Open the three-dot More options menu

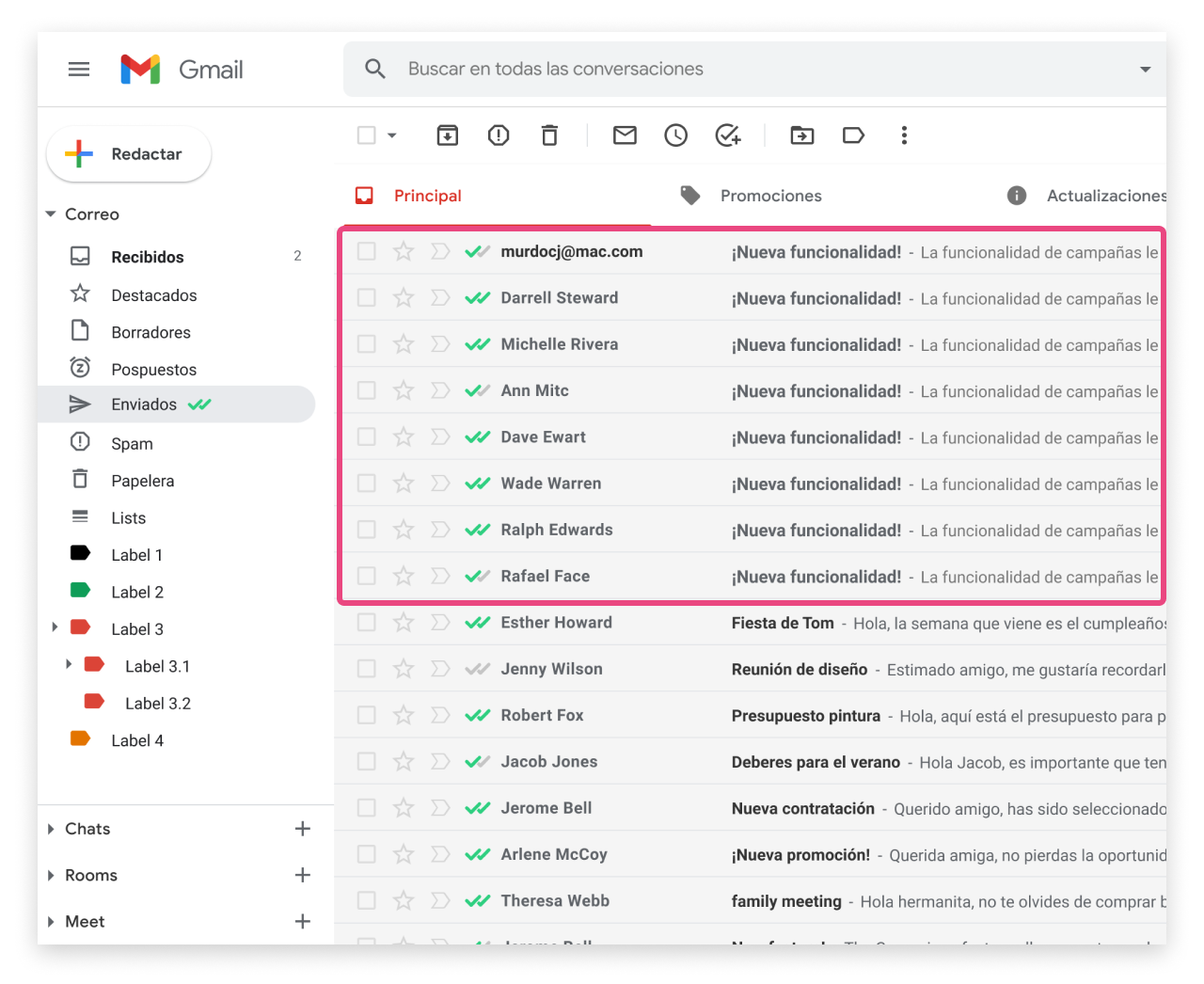pyautogui.click(x=904, y=135)
